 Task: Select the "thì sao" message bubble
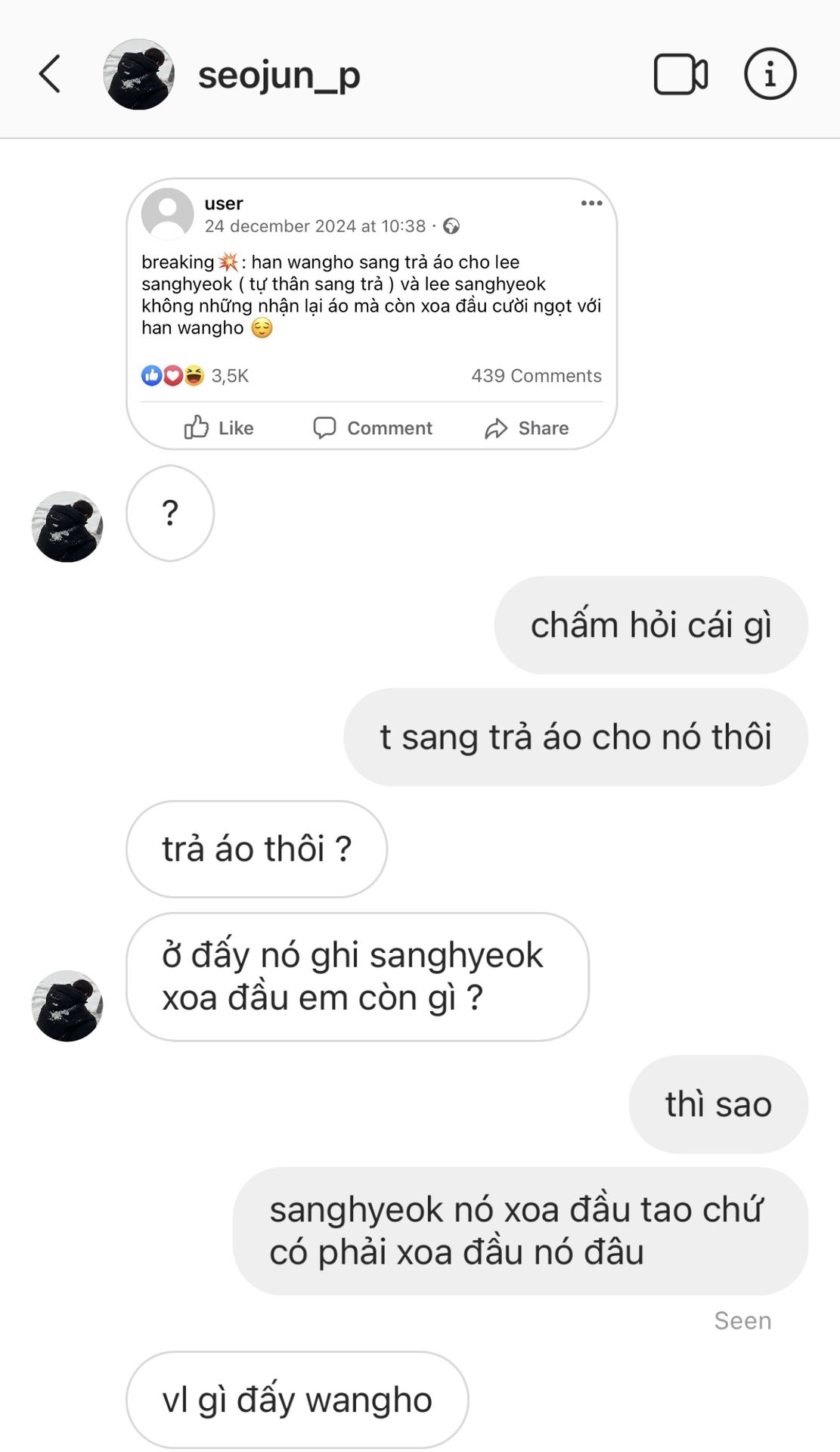pos(718,1104)
